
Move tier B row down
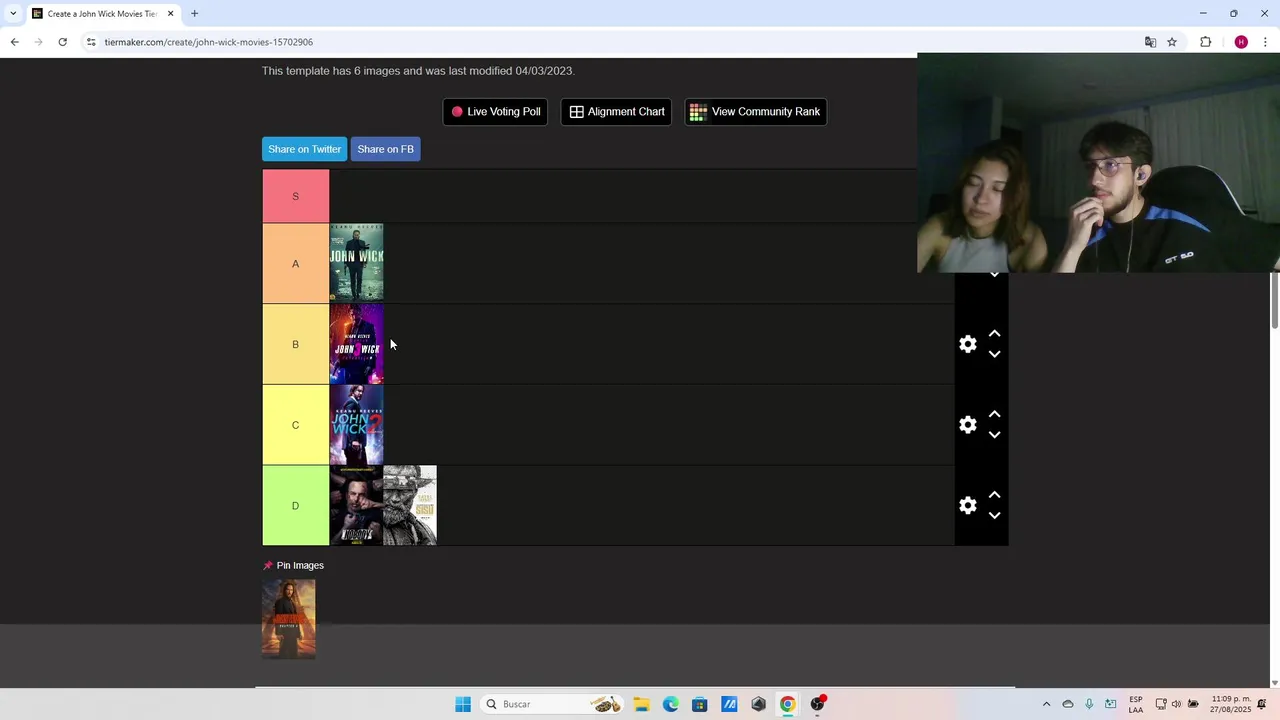[994, 354]
